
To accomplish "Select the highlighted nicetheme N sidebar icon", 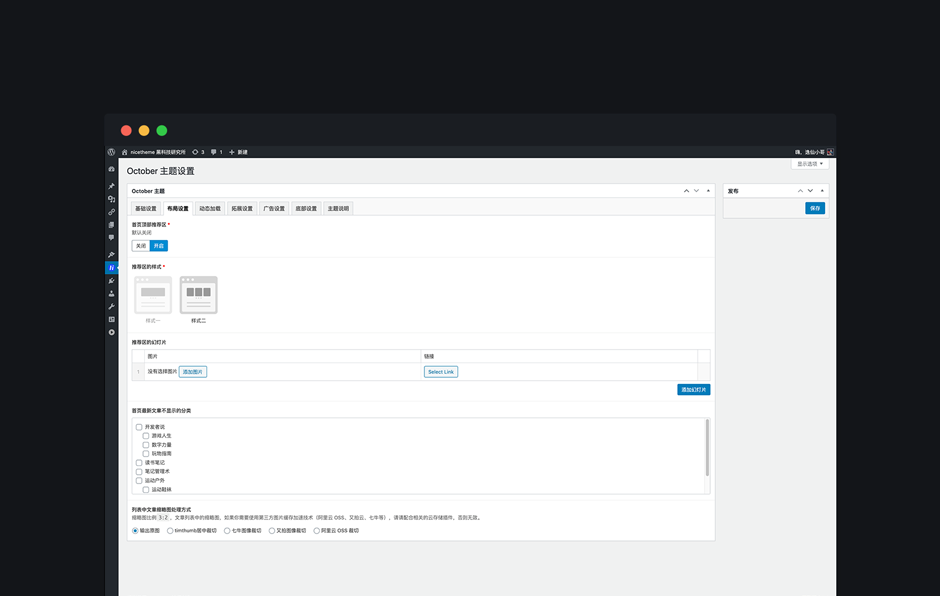I will point(112,267).
